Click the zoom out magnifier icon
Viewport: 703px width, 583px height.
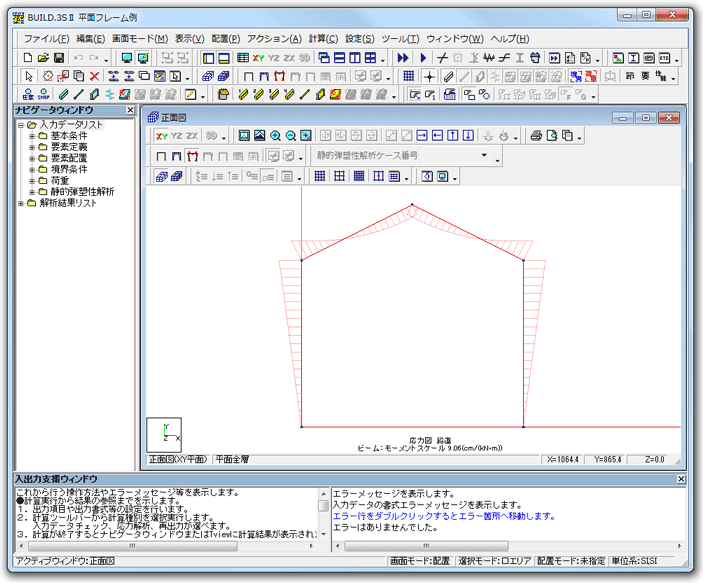point(291,136)
